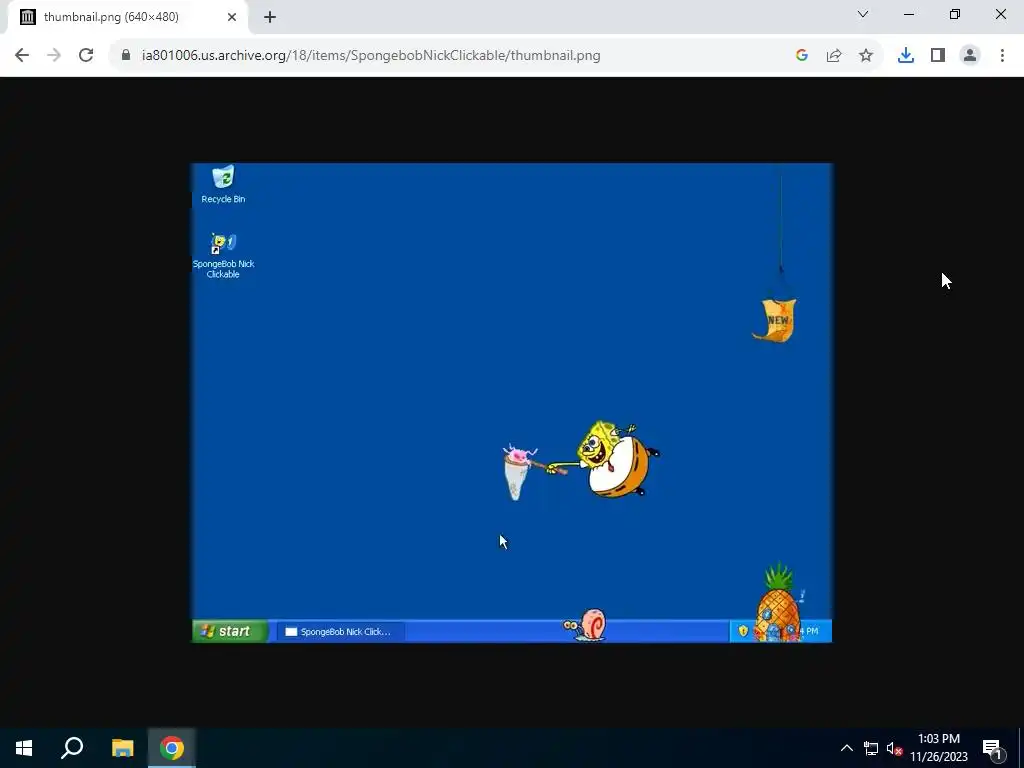
Task: Open the notification center
Action: [x=992, y=748]
